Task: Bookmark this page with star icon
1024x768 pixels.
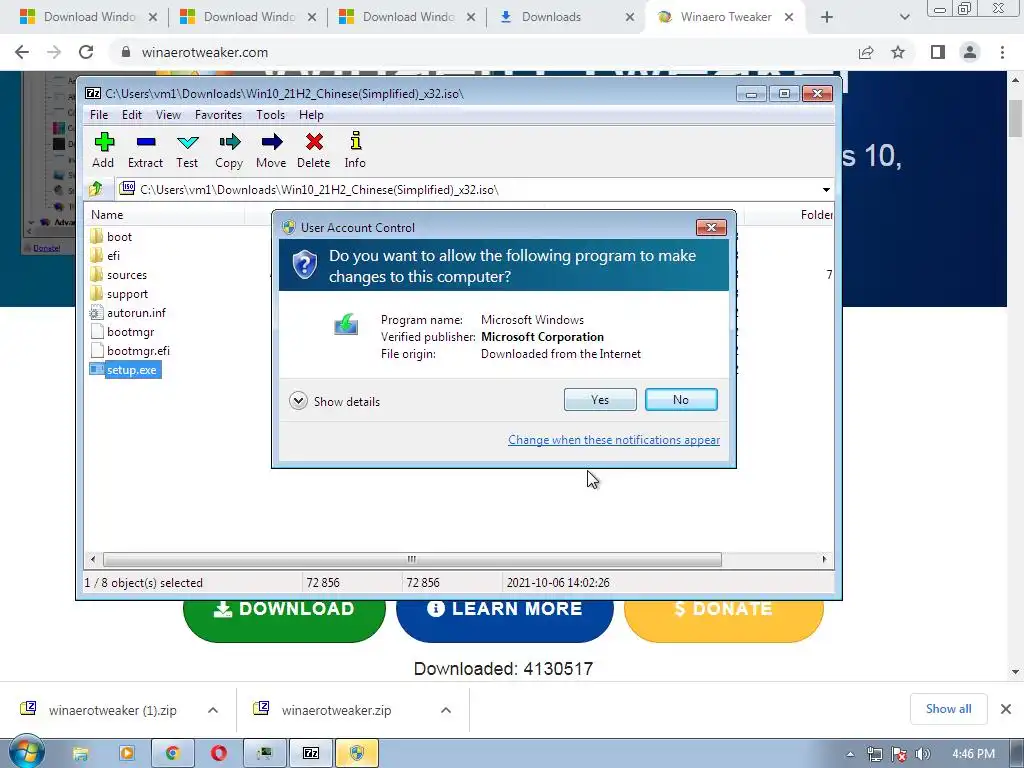Action: point(898,52)
